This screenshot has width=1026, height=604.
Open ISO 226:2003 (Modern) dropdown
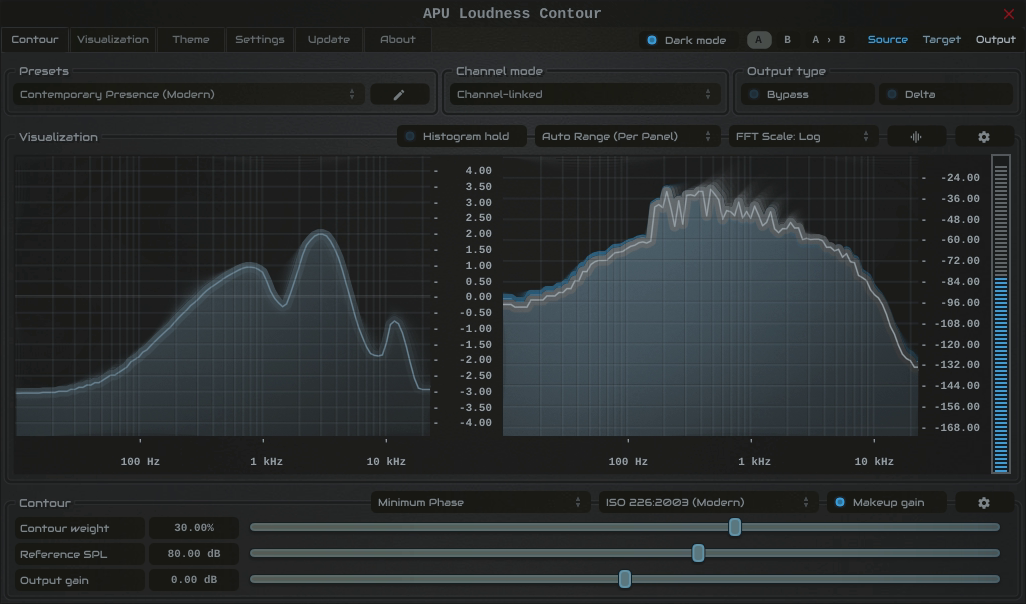(708, 503)
